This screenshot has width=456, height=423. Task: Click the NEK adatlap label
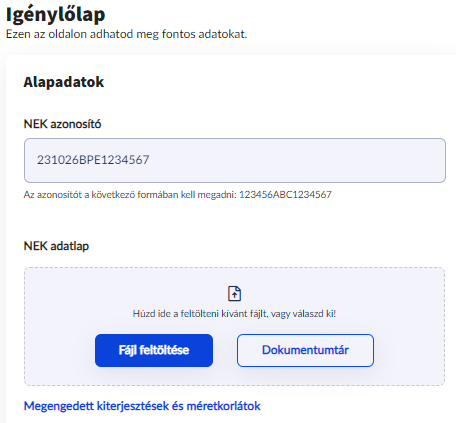tap(56, 246)
